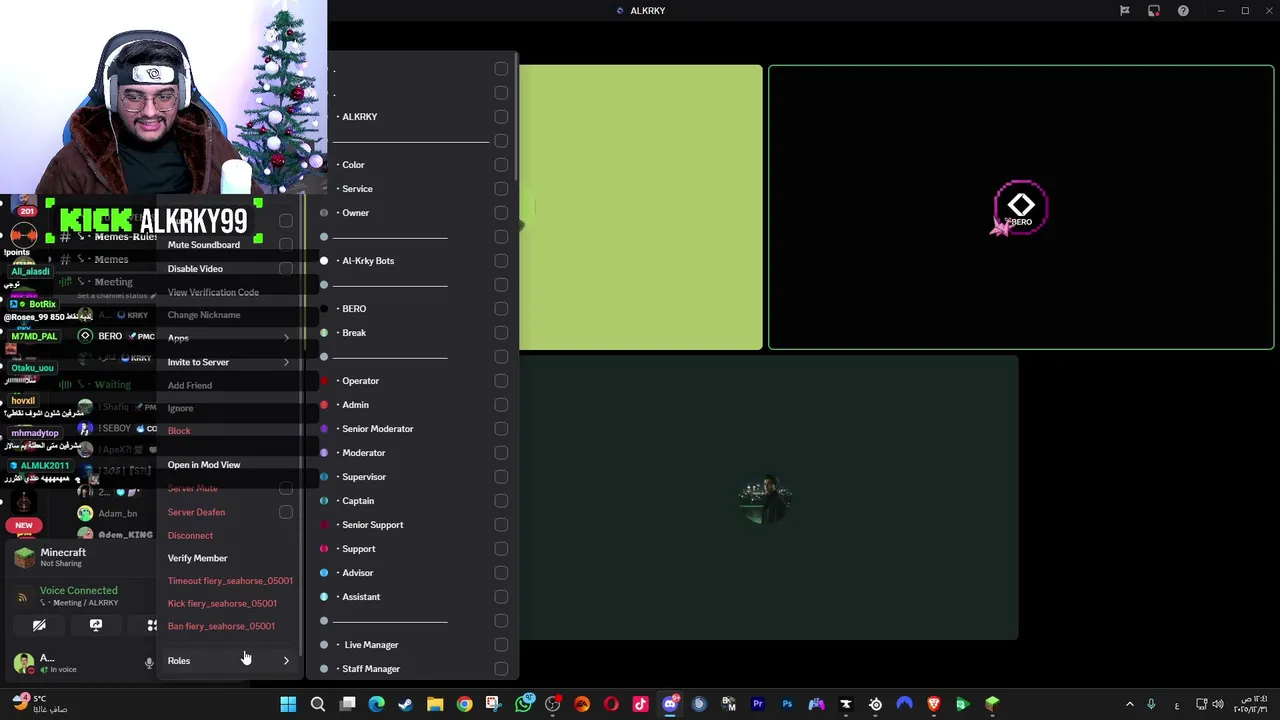
Task: Click the roles list scrollbar
Action: (516, 115)
